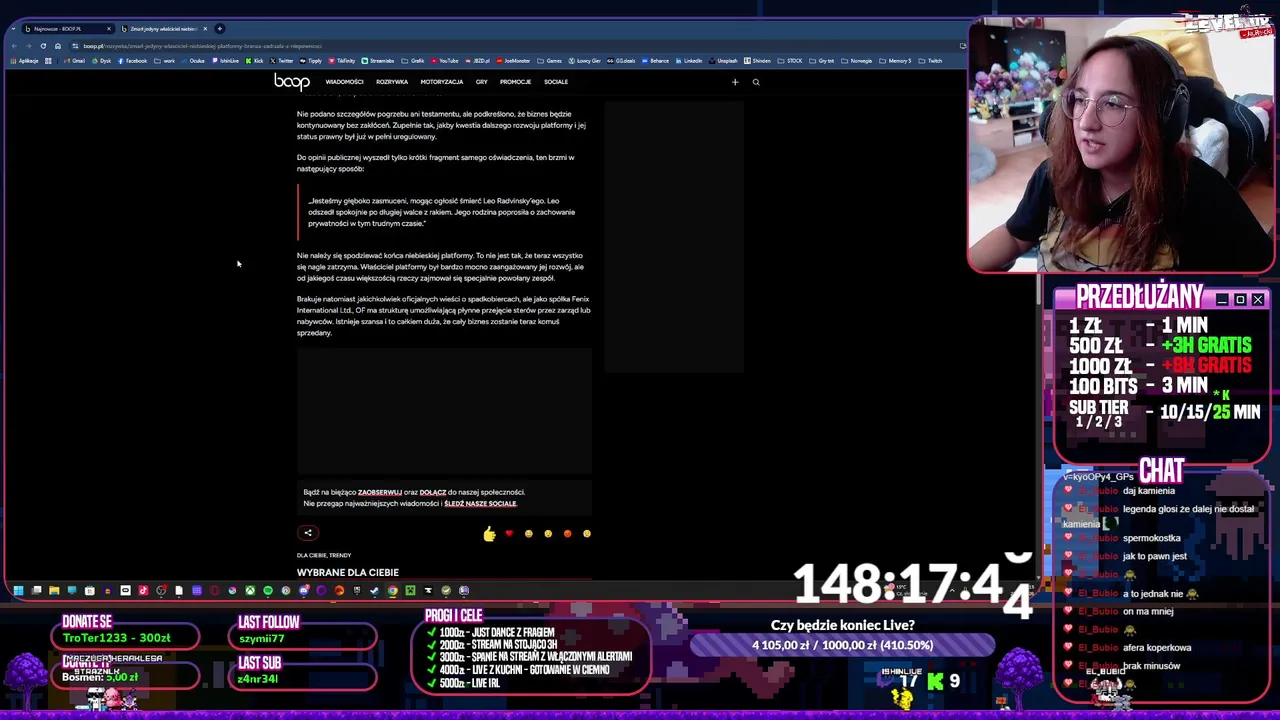Image resolution: width=1280 pixels, height=720 pixels.
Task: Open the MOTORYZACJA menu
Action: coord(441,82)
